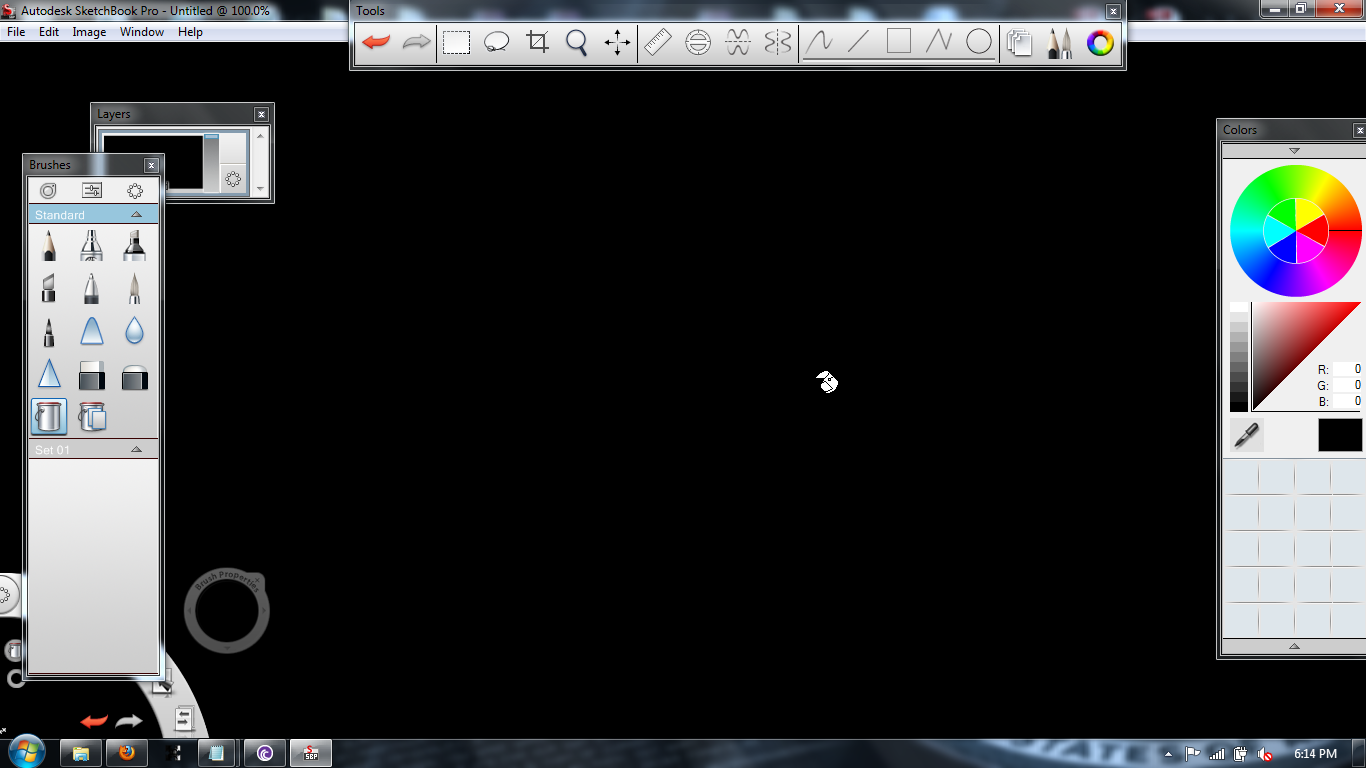Select the Hard Eraser brush
Image resolution: width=1366 pixels, height=768 pixels.
coord(91,374)
